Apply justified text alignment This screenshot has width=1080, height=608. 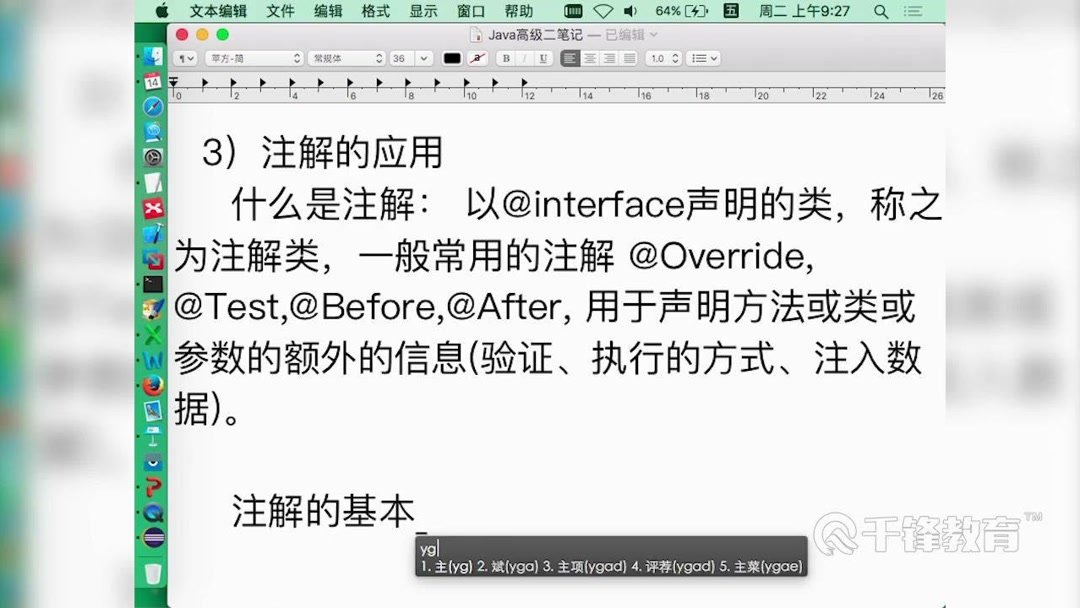click(627, 58)
